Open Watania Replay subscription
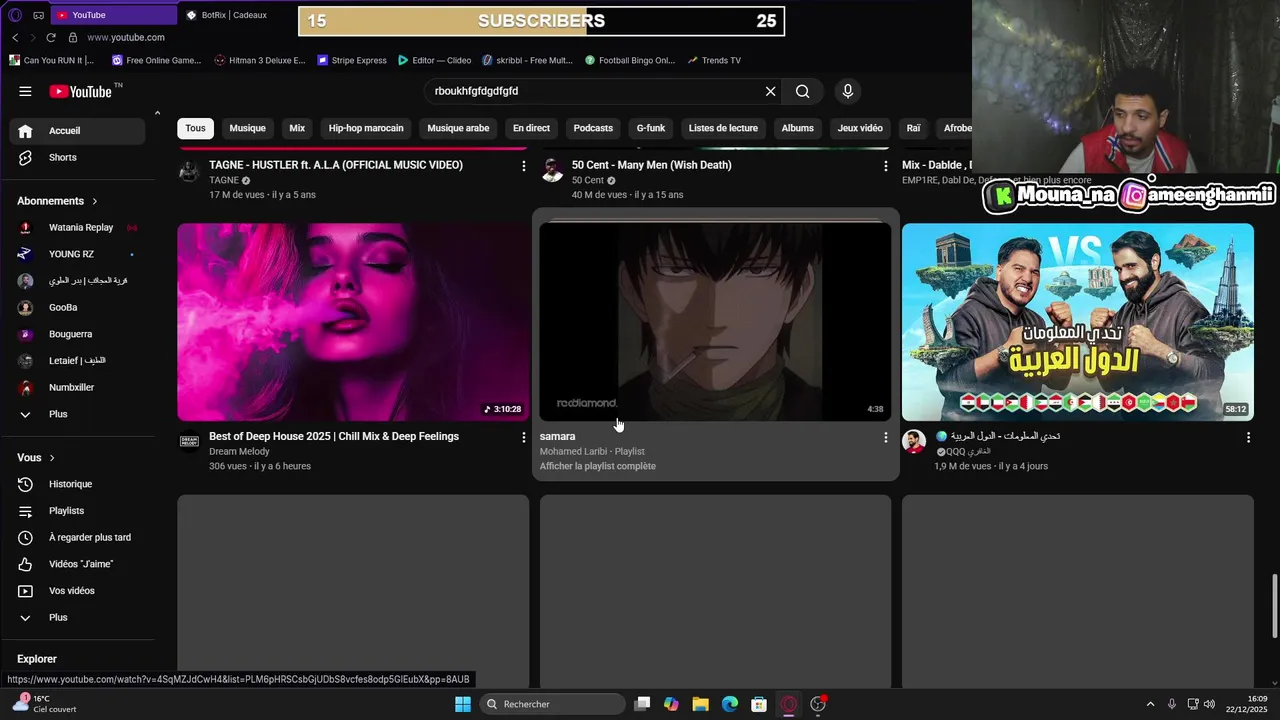1280x720 pixels. (x=77, y=227)
